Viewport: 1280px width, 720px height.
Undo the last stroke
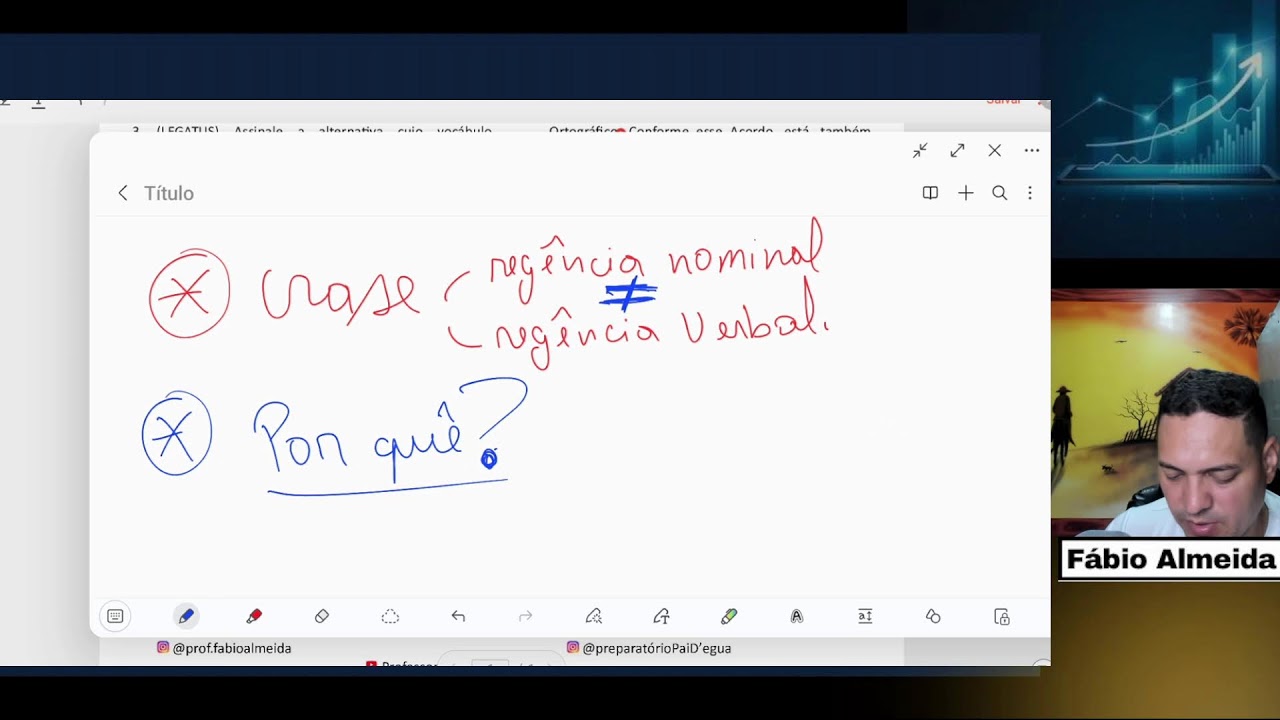[458, 616]
